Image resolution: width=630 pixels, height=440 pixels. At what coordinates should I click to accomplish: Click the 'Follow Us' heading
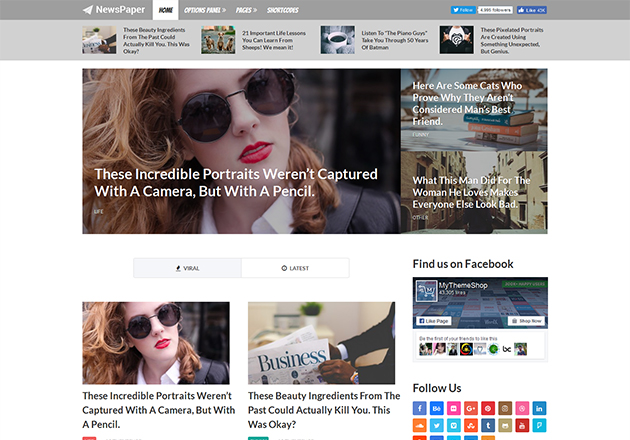(x=437, y=388)
